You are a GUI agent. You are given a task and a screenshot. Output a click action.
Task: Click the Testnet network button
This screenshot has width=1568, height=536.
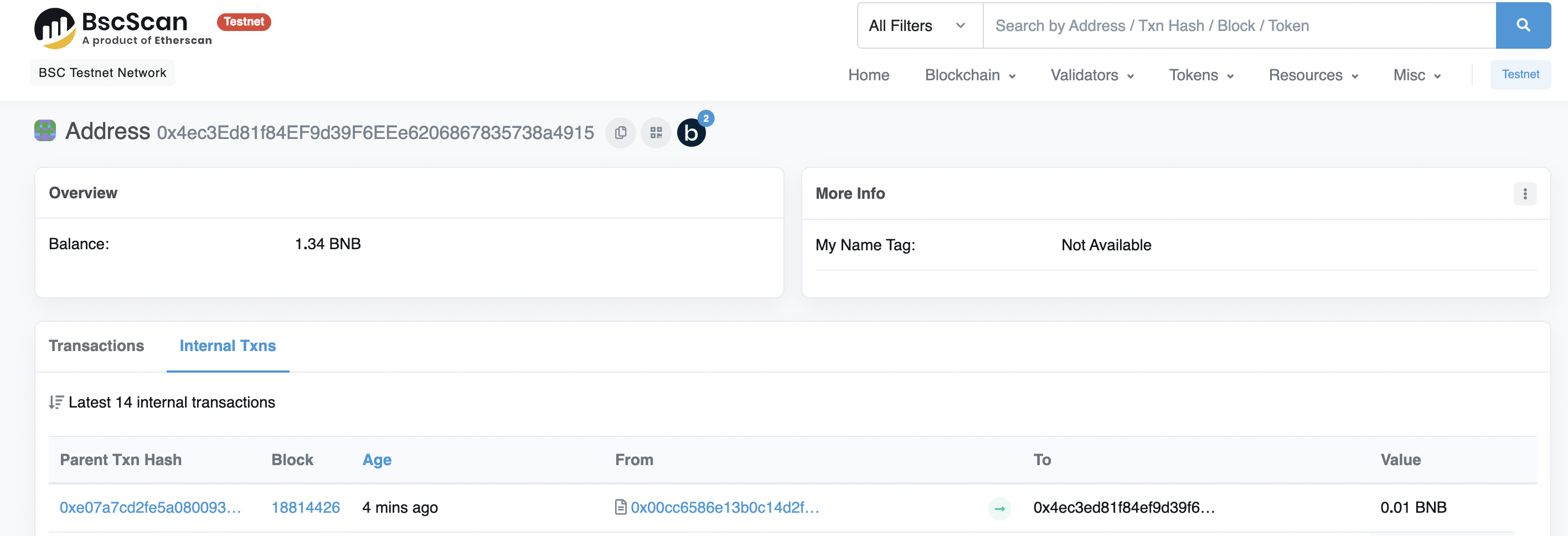click(x=1520, y=75)
